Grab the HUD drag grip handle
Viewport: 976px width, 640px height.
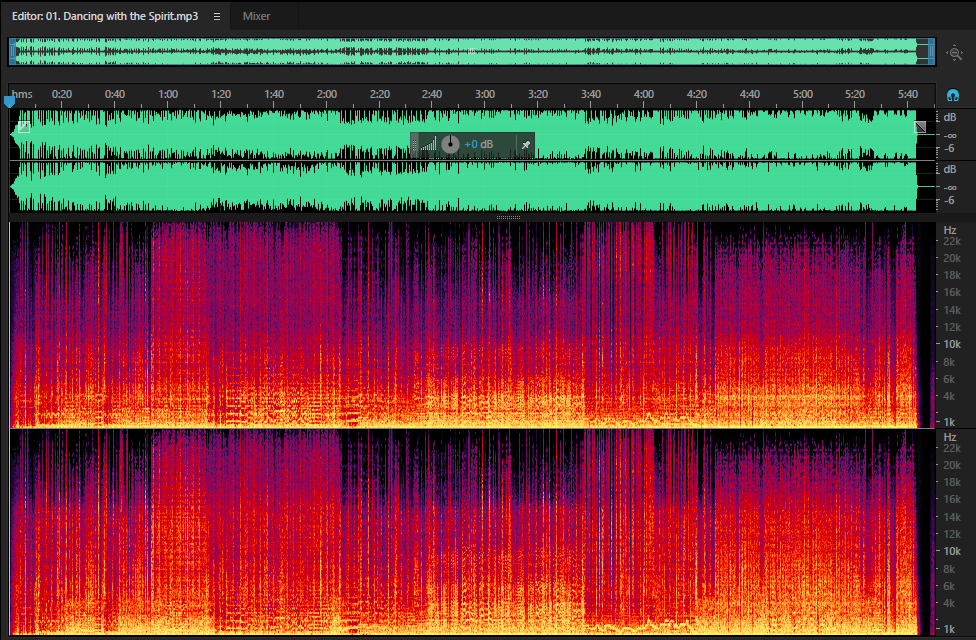tap(415, 145)
